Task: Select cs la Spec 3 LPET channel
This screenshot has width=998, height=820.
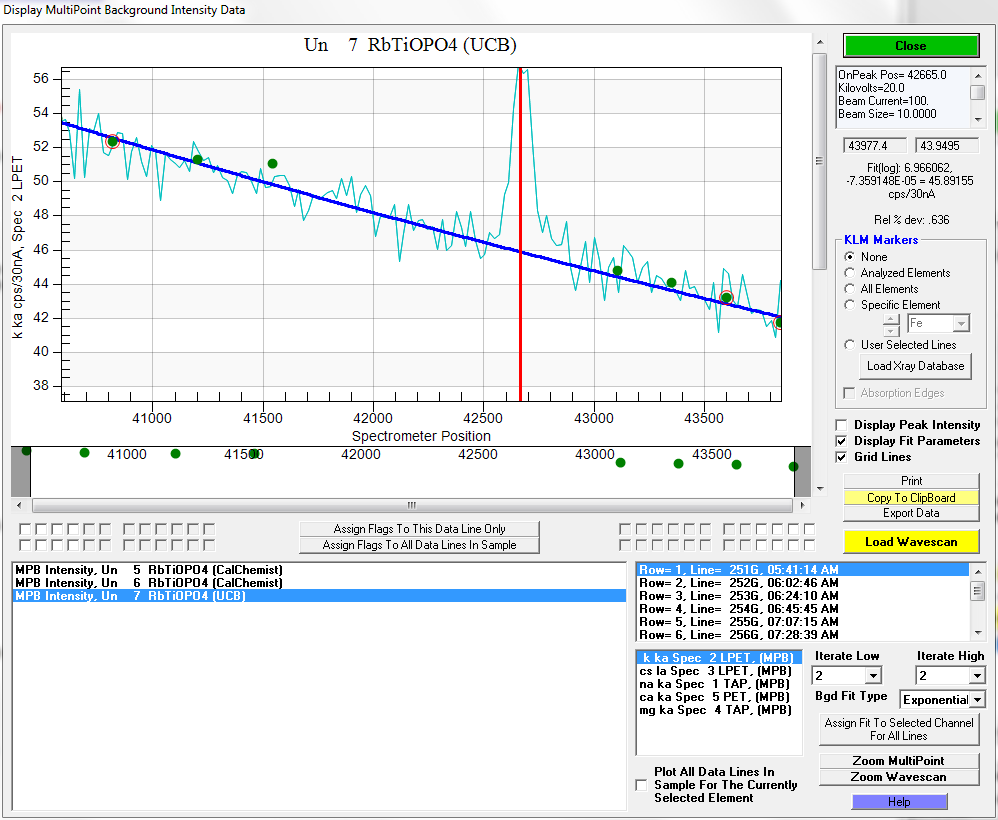Action: (716, 671)
